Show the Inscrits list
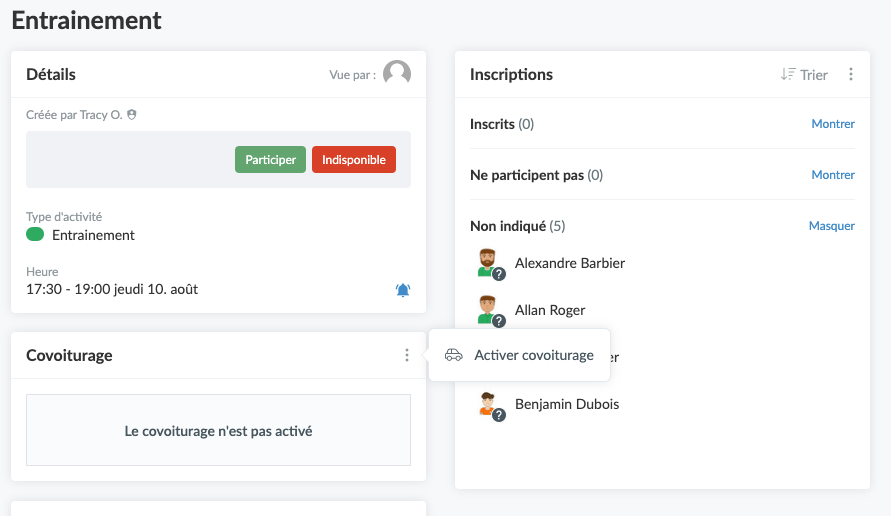The image size is (891, 516). coord(832,124)
